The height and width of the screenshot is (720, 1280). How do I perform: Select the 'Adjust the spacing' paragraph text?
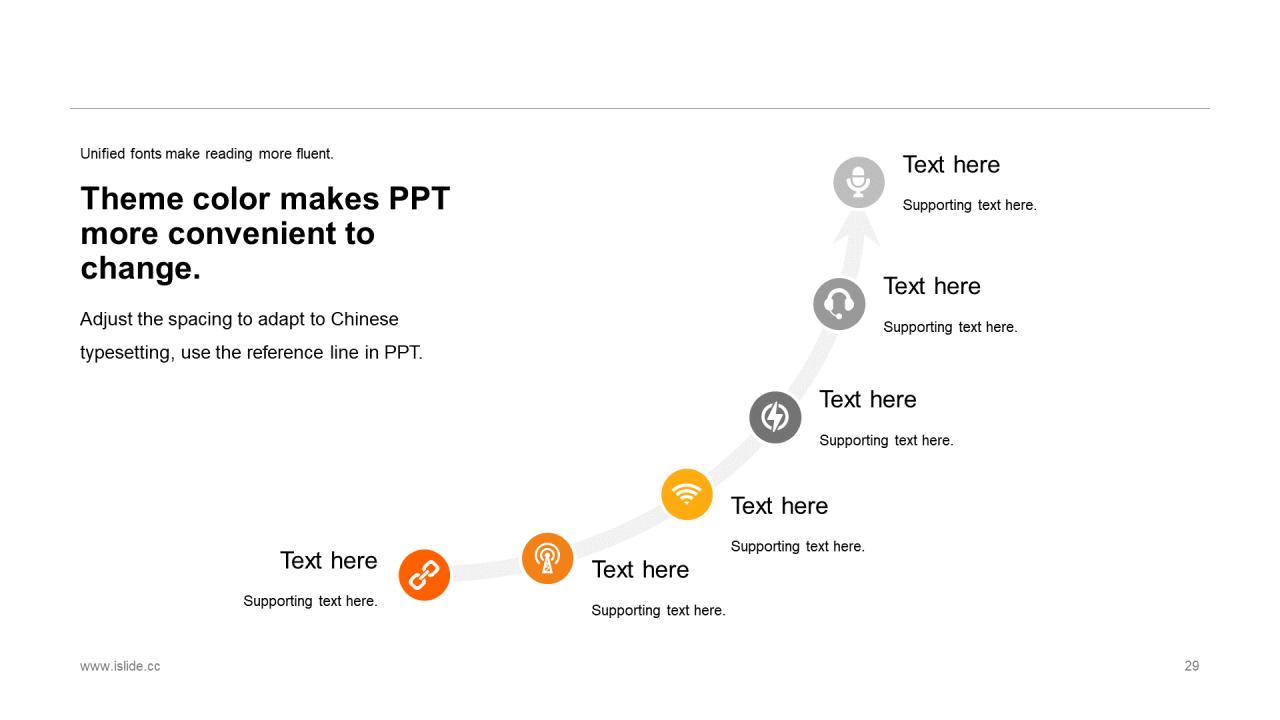pyautogui.click(x=251, y=336)
